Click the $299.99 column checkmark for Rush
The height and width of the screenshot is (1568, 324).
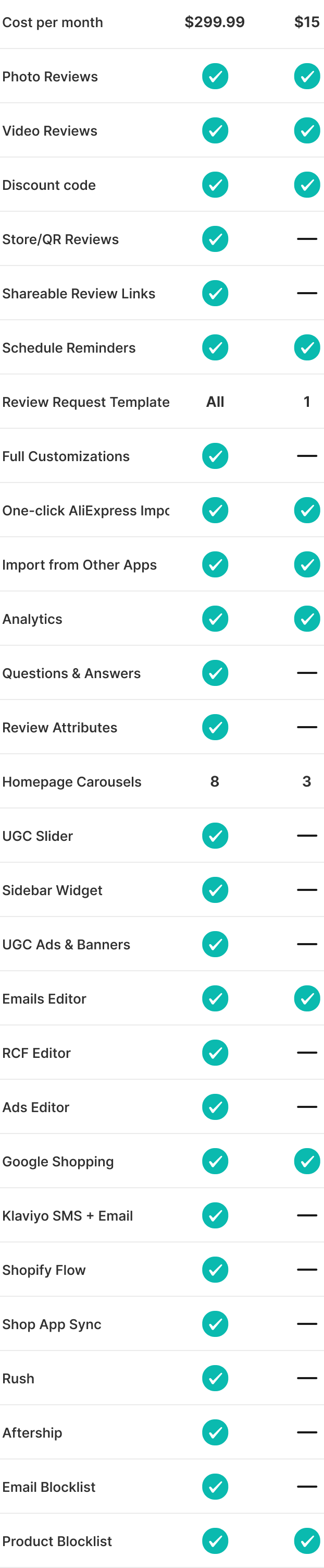coord(215,1378)
